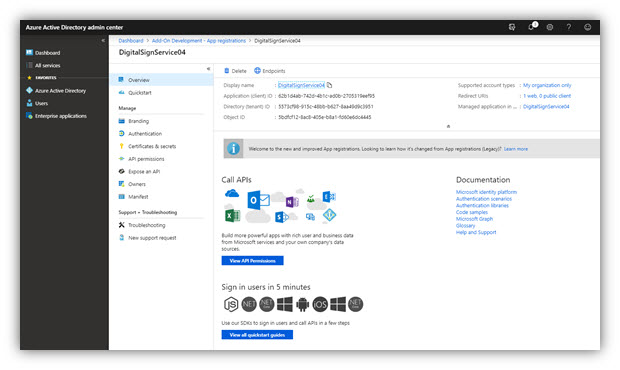Open Glossary documentation link

pos(465,226)
